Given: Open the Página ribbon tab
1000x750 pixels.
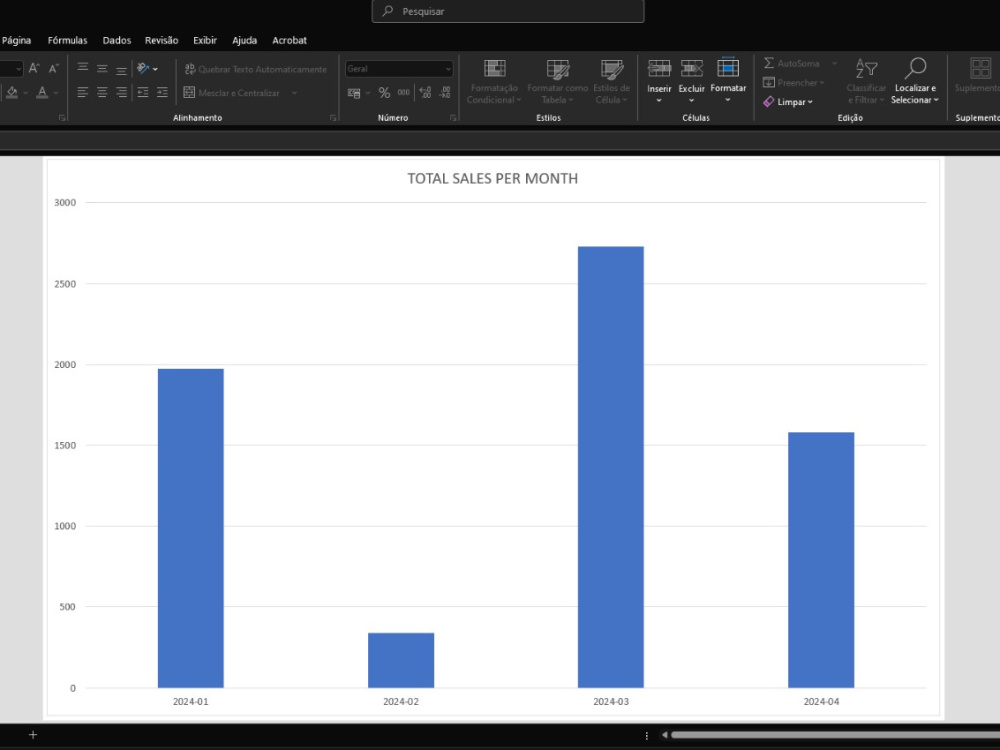Looking at the screenshot, I should [x=16, y=40].
